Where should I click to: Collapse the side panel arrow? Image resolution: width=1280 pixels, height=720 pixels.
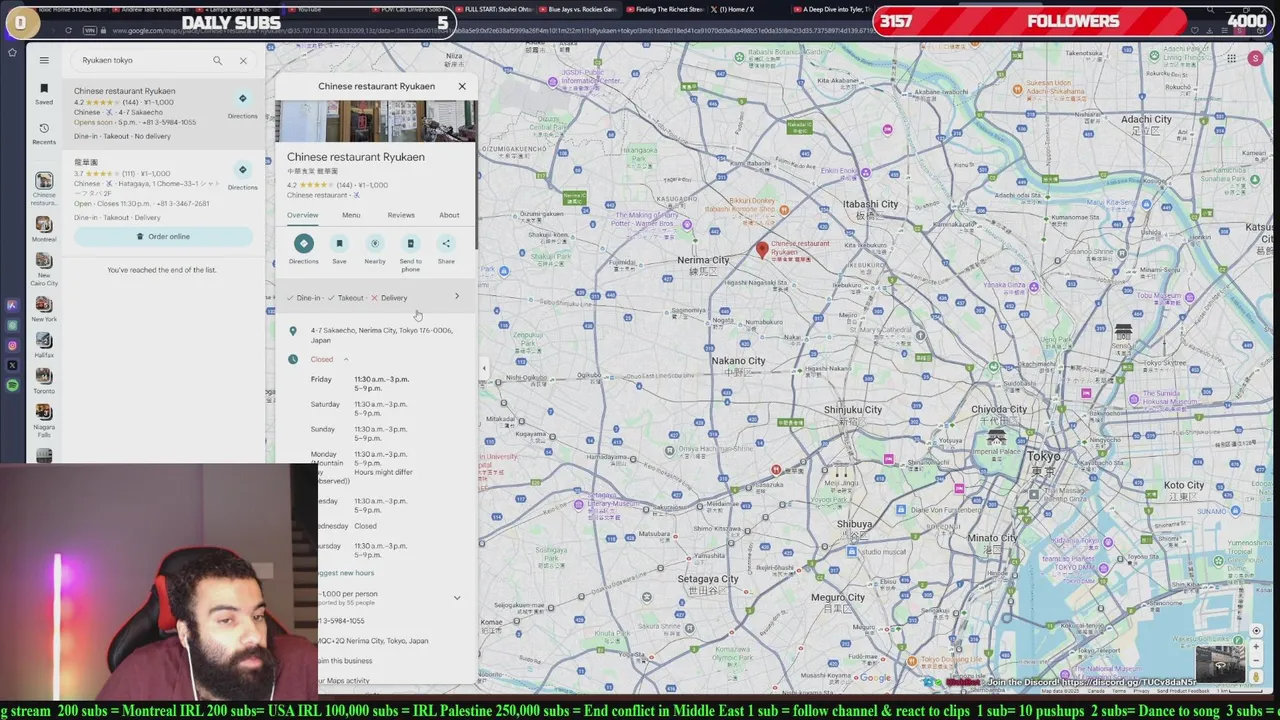(484, 368)
